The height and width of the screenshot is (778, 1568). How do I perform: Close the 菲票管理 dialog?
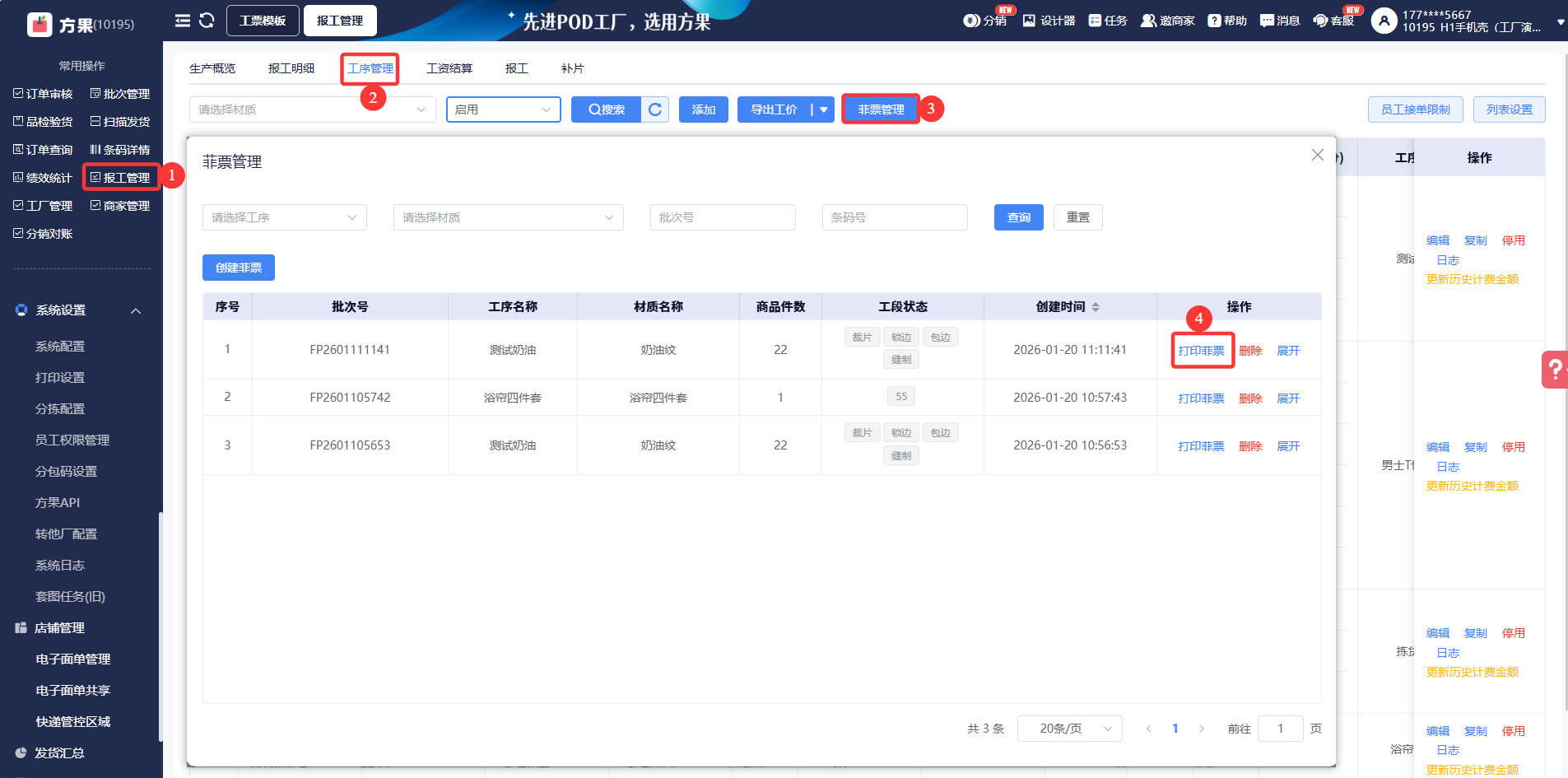pyautogui.click(x=1317, y=155)
